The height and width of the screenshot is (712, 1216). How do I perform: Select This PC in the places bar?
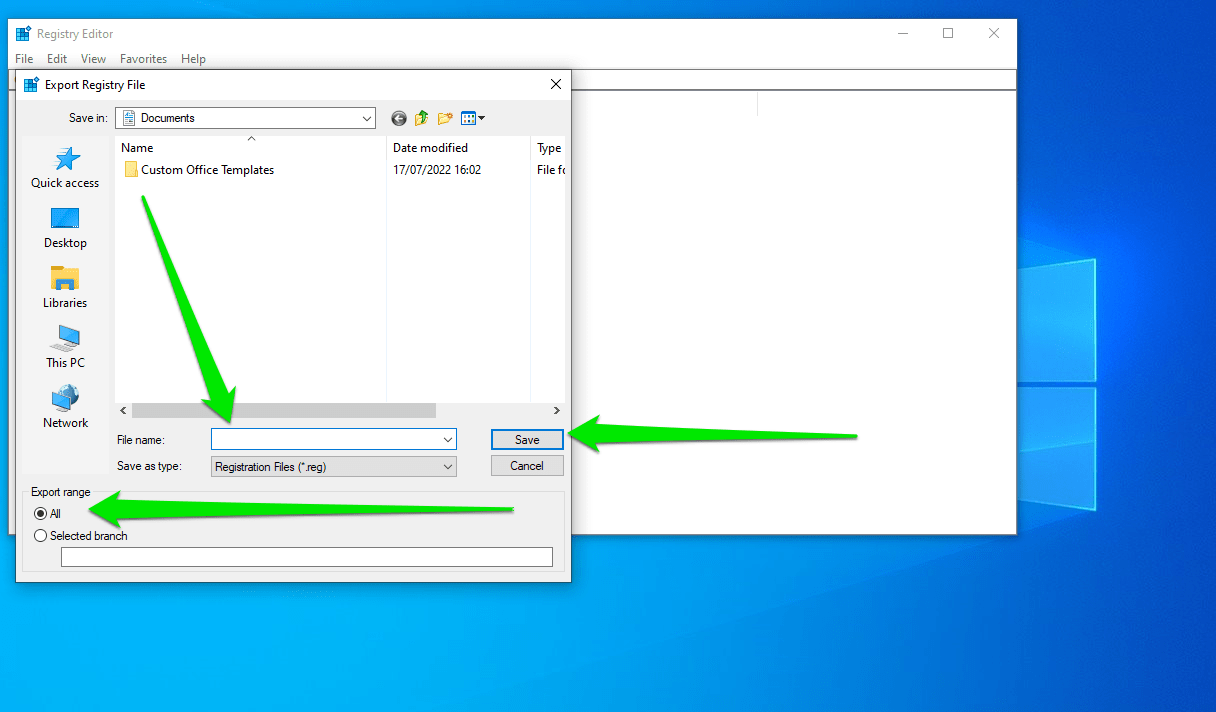pos(65,347)
